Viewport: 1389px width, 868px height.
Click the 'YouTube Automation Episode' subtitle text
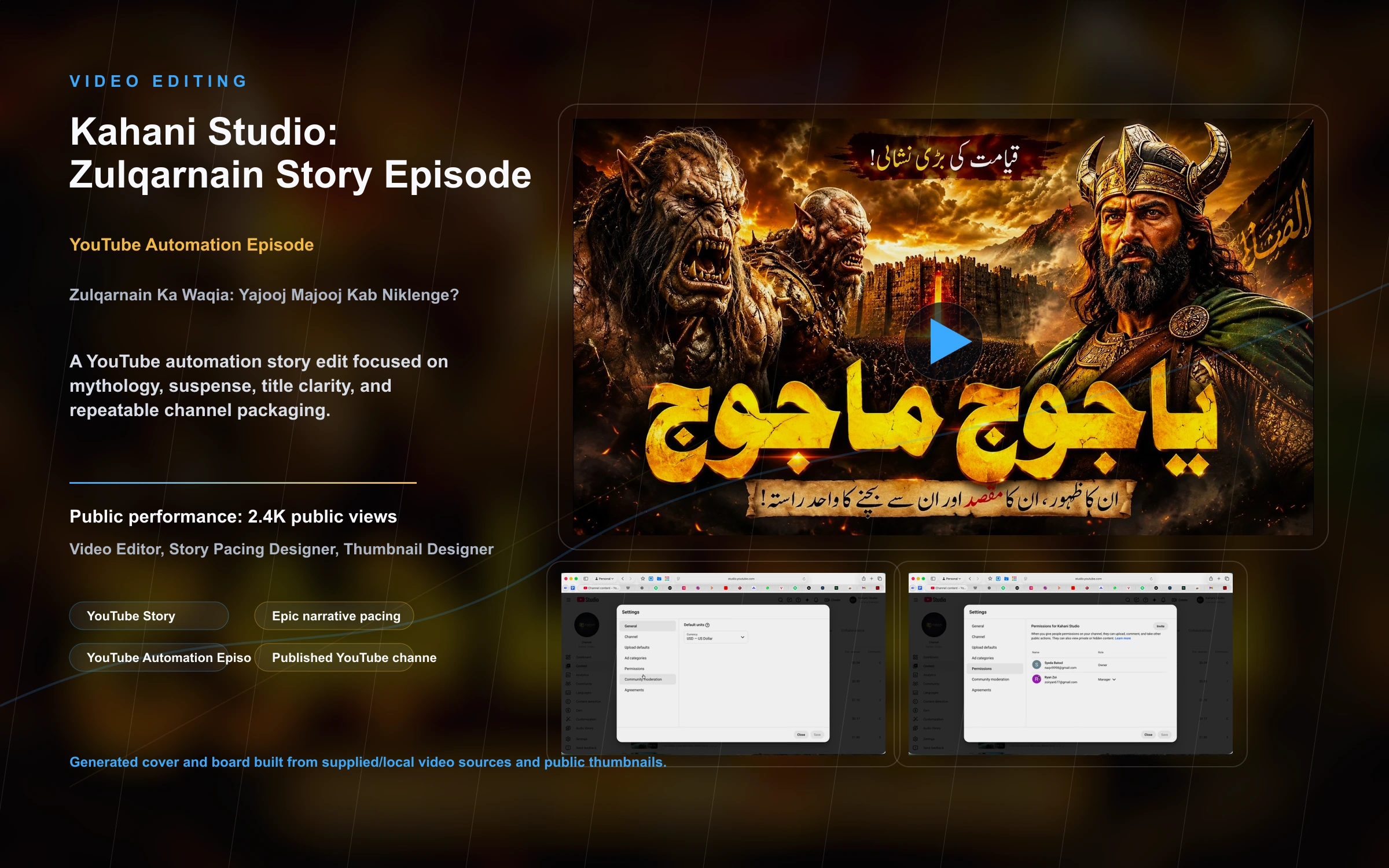coord(192,245)
